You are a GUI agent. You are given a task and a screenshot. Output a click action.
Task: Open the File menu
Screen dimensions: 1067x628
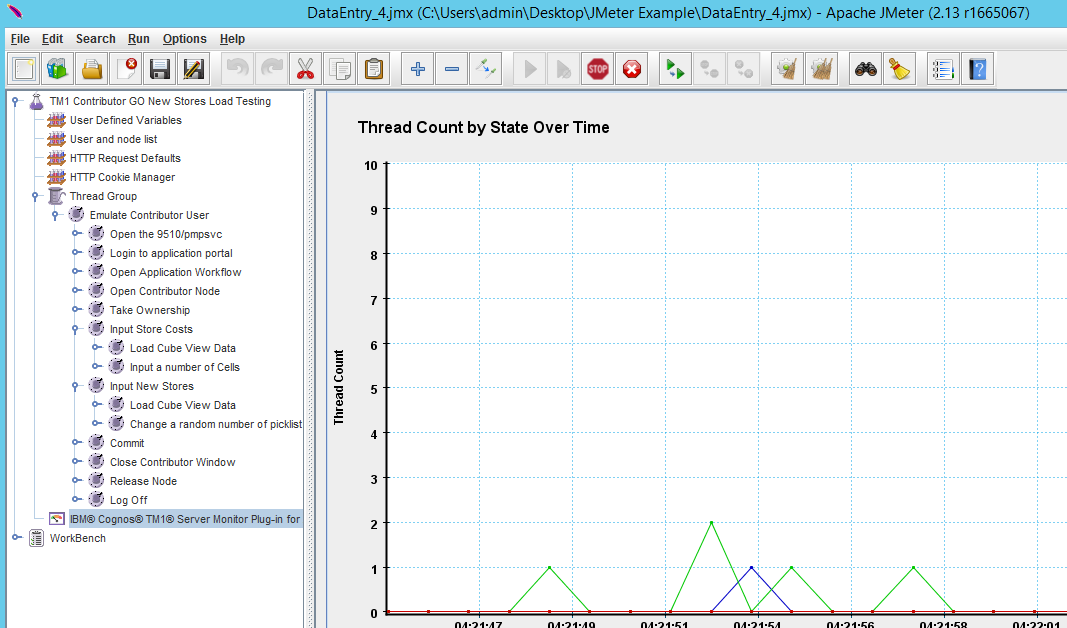click(20, 39)
